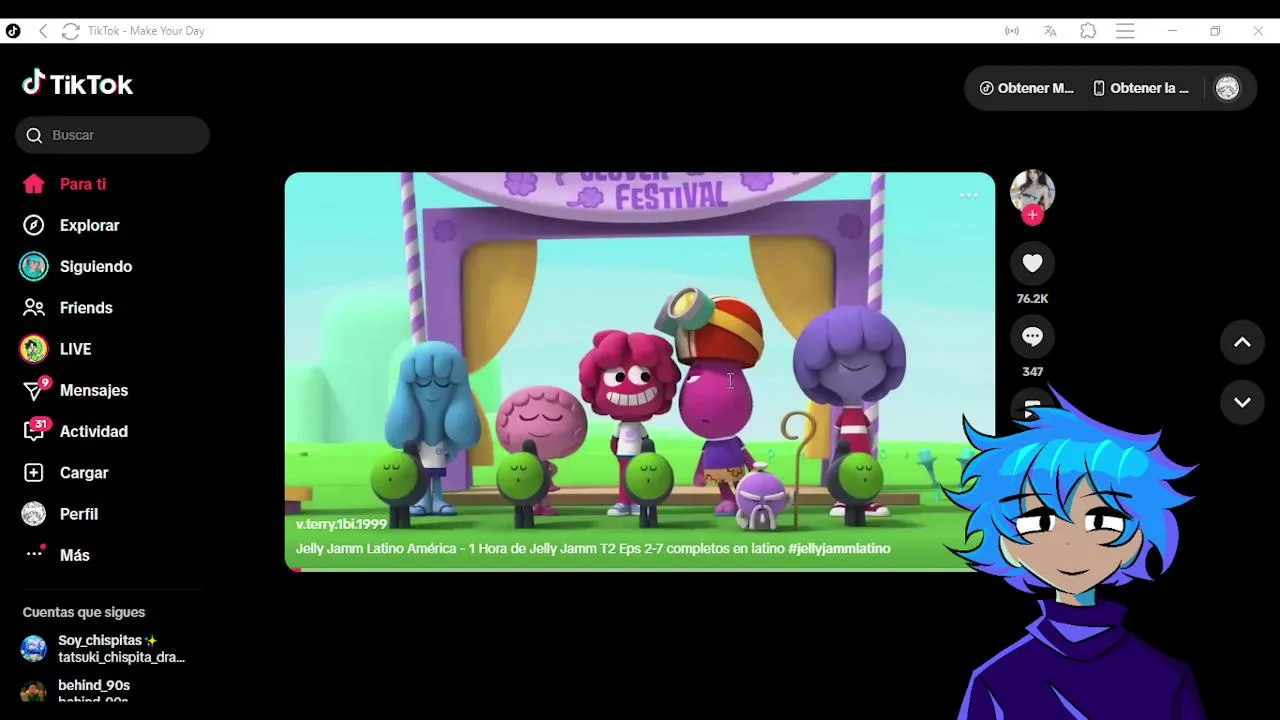Open the v.terry.1bi.1999 username link
This screenshot has width=1280, height=720.
pos(341,524)
